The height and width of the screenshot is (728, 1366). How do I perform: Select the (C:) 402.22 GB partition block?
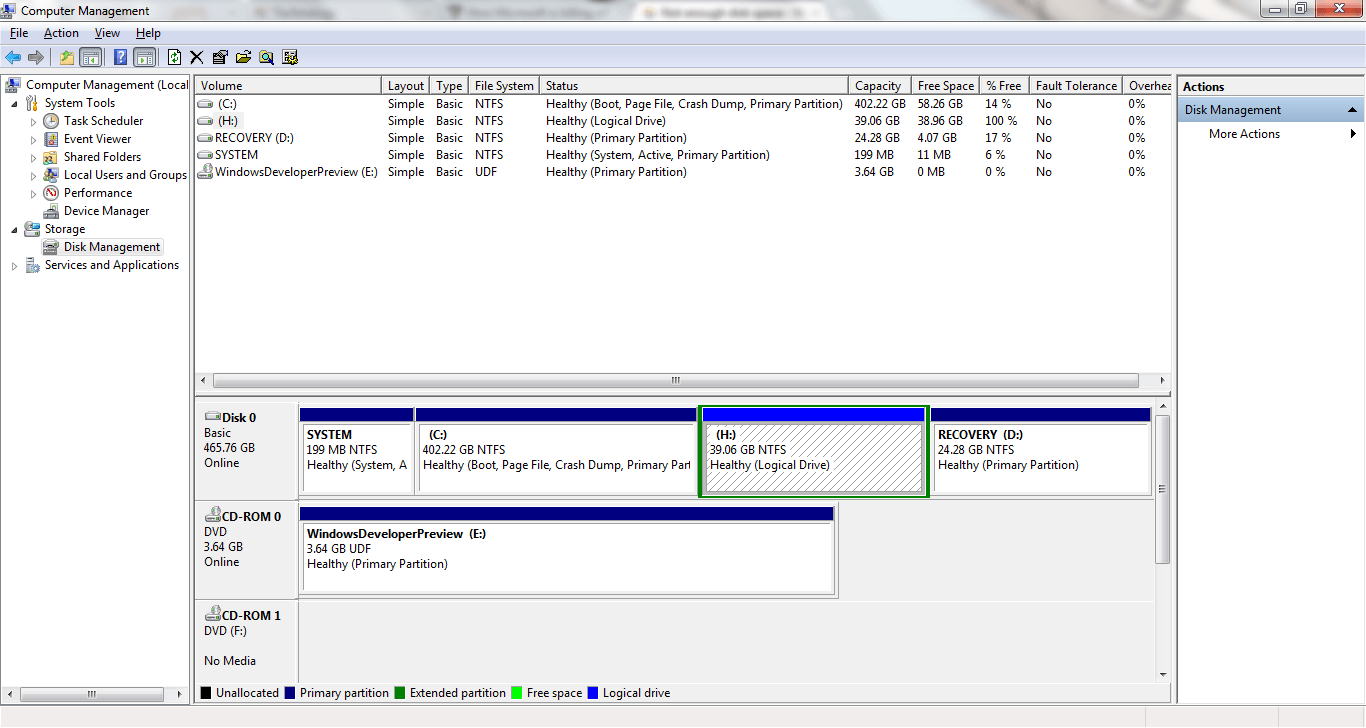[555, 450]
